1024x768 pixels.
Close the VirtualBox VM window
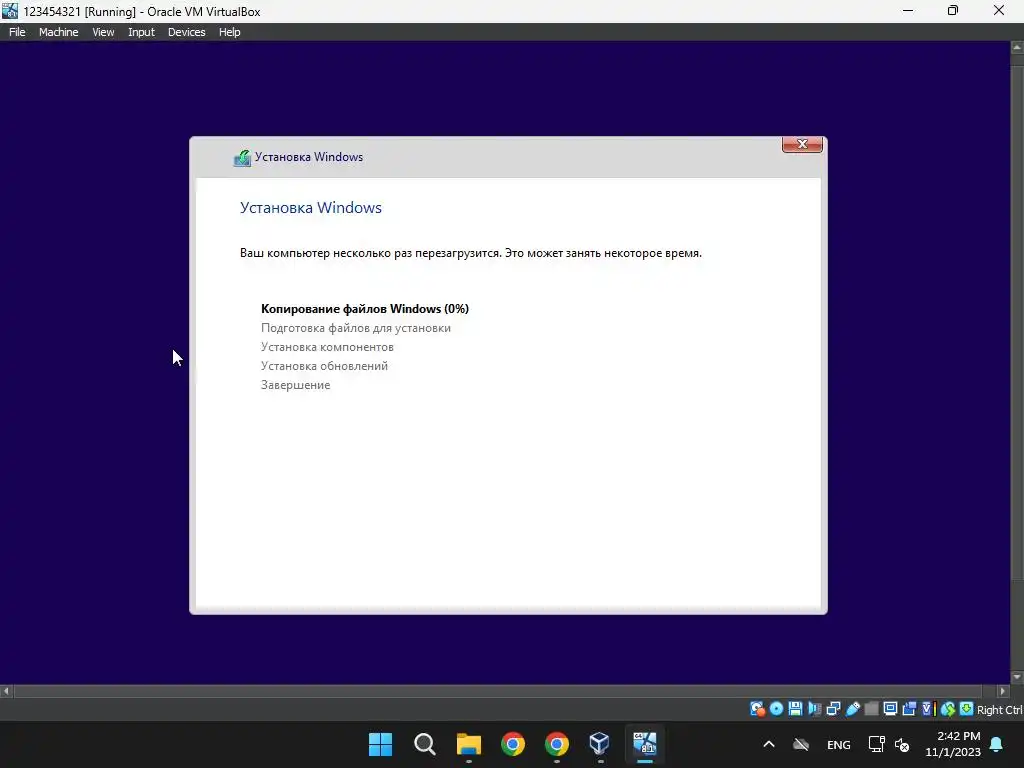point(999,11)
